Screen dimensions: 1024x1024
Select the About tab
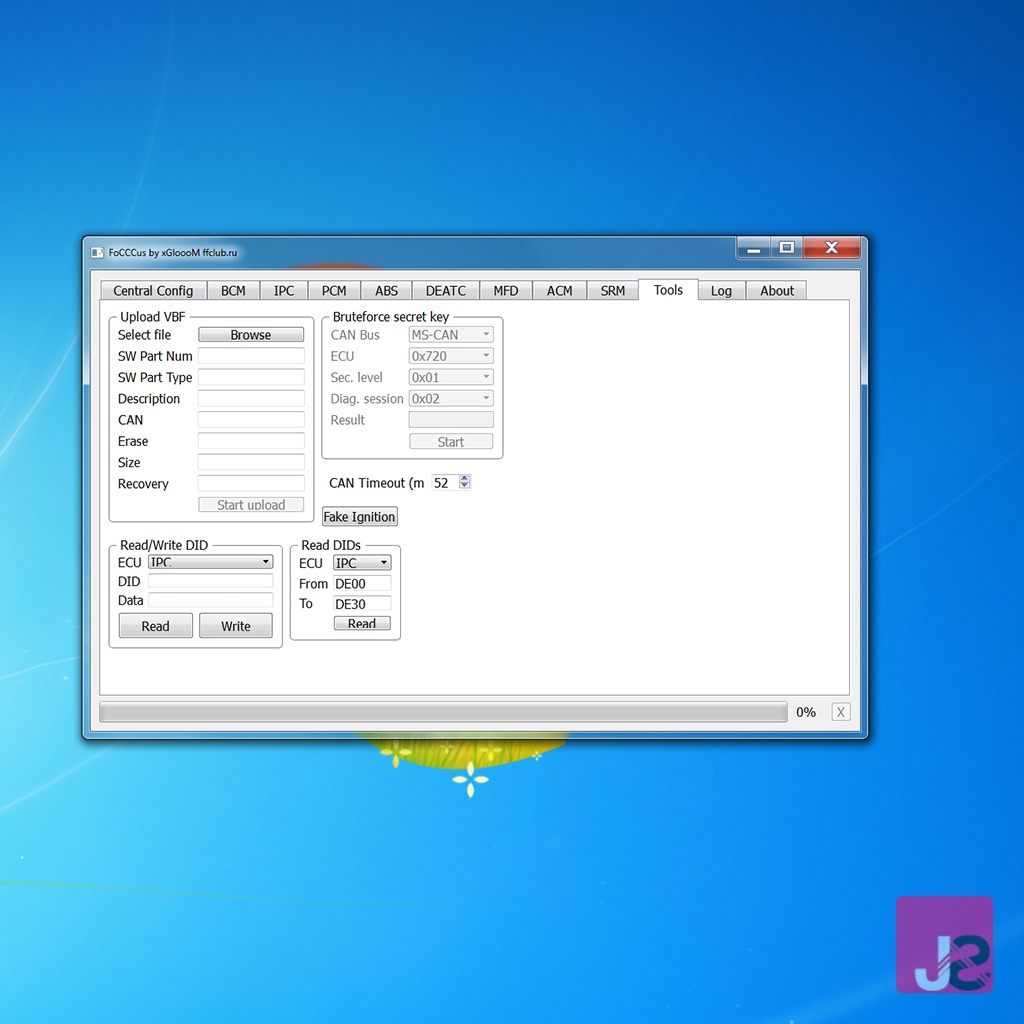click(x=776, y=291)
